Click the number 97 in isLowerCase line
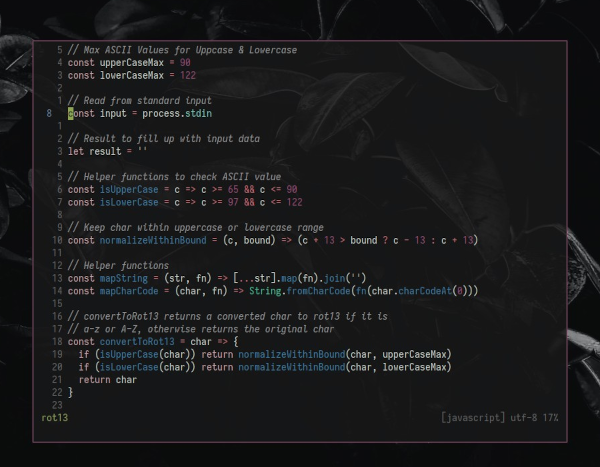 click(233, 202)
